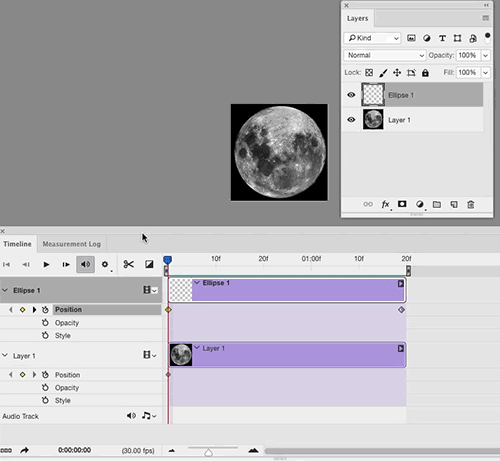Click the Opacity 100% field
Viewport: 500px width, 462px height.
point(468,55)
